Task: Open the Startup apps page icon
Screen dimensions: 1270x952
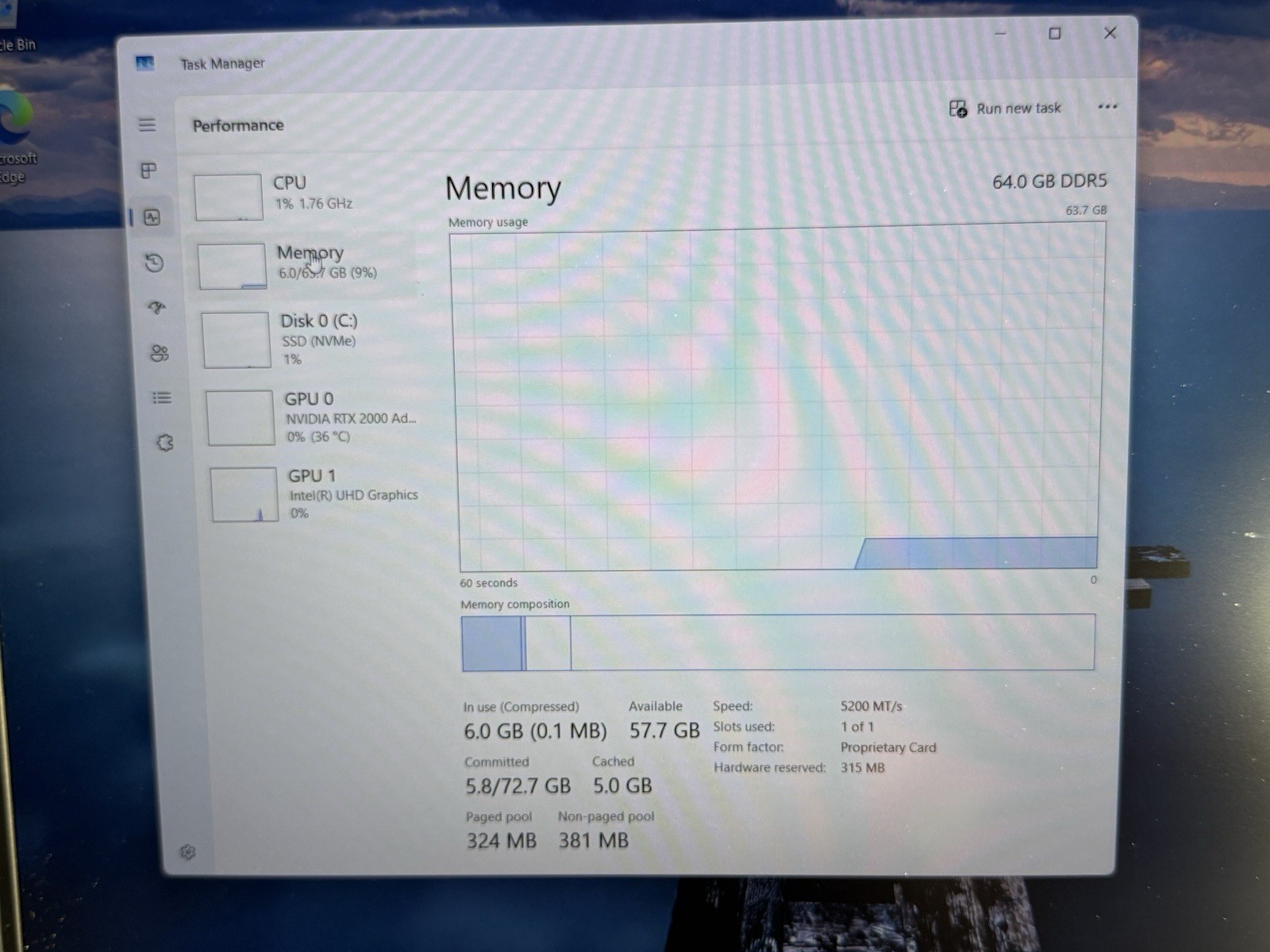Action: [x=156, y=307]
